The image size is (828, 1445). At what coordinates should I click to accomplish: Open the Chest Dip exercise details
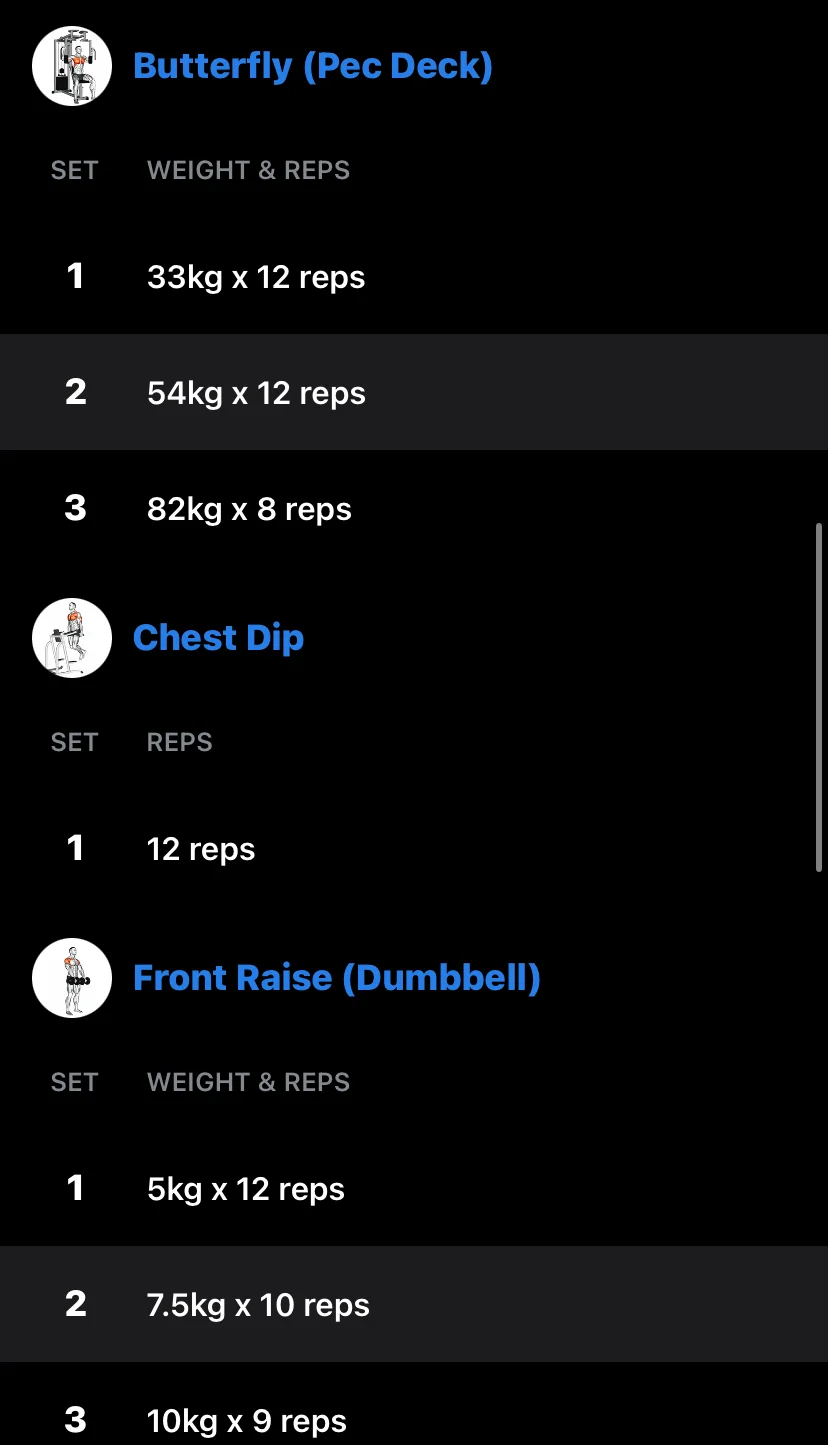[218, 638]
